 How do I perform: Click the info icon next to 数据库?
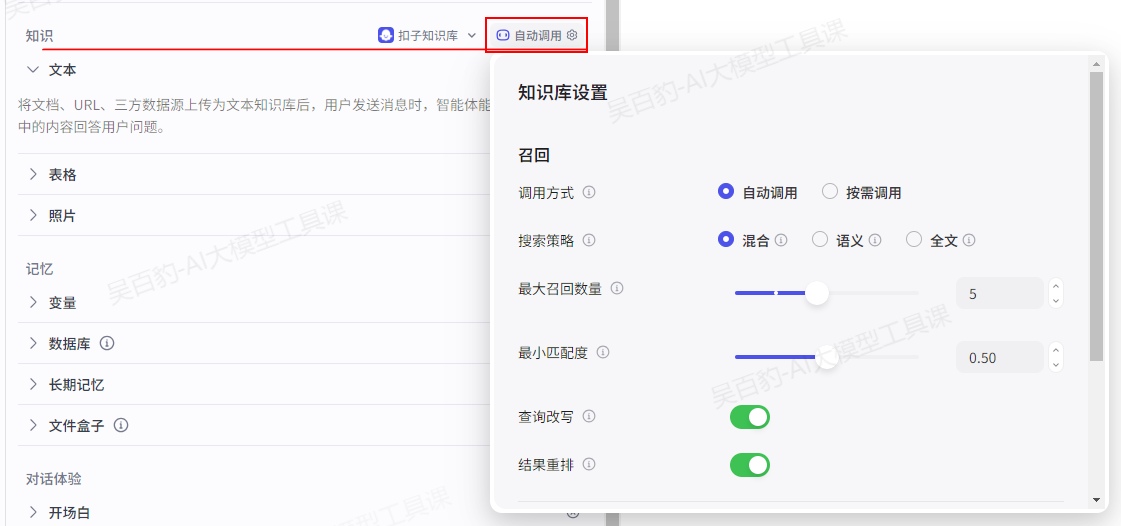(107, 343)
